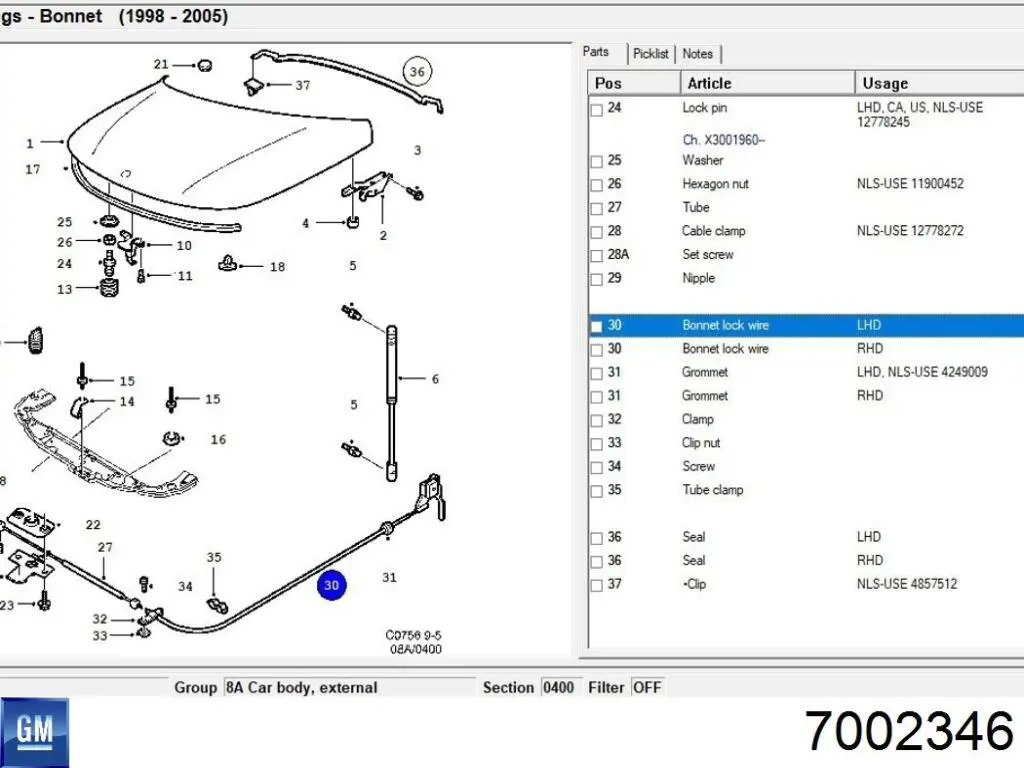
Task: Click the circled 36 callout in diagram
Action: (417, 72)
